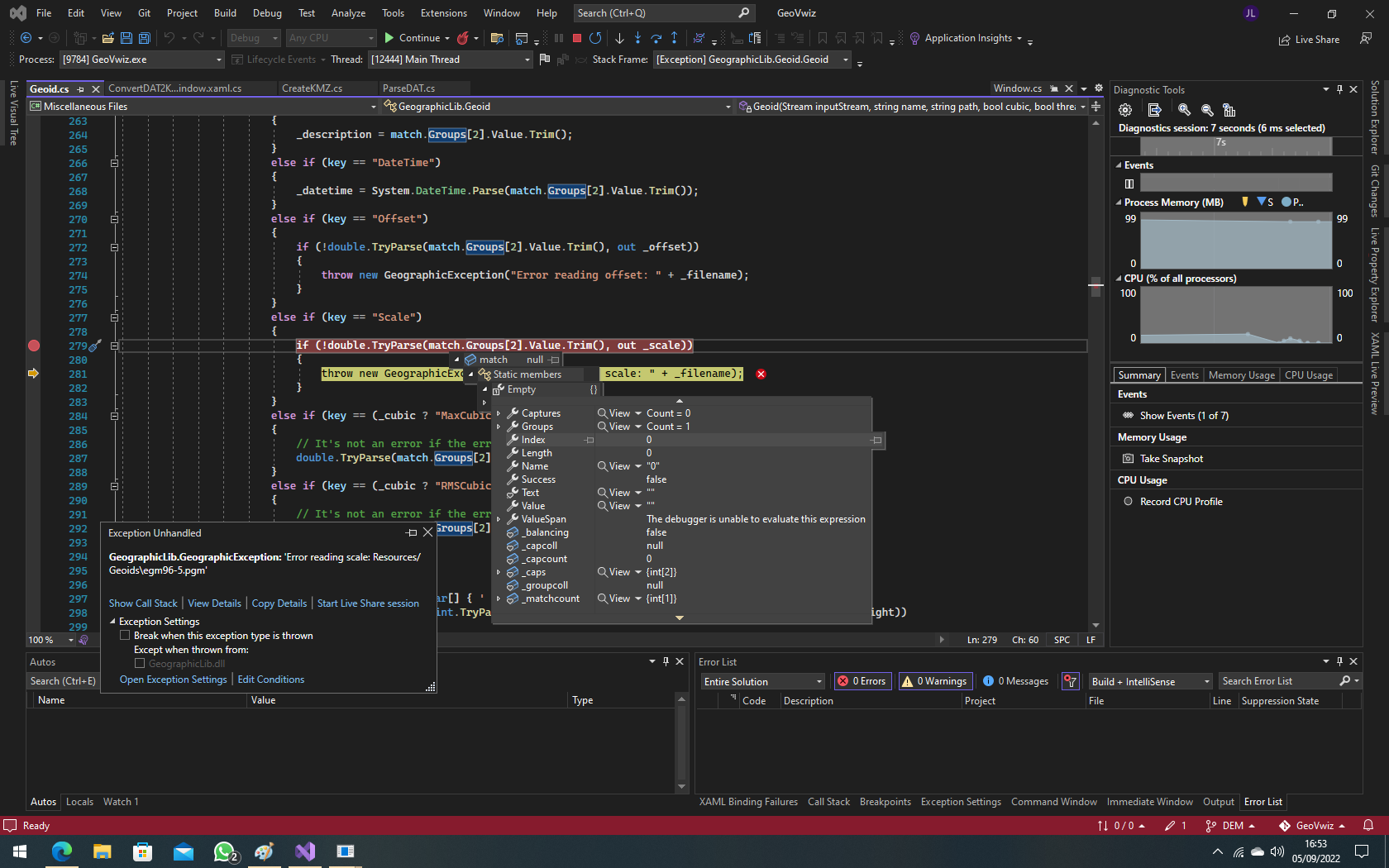The height and width of the screenshot is (868, 1389).
Task: Switch to Memory Usage tab in Diagnostic Tools
Action: (1241, 375)
